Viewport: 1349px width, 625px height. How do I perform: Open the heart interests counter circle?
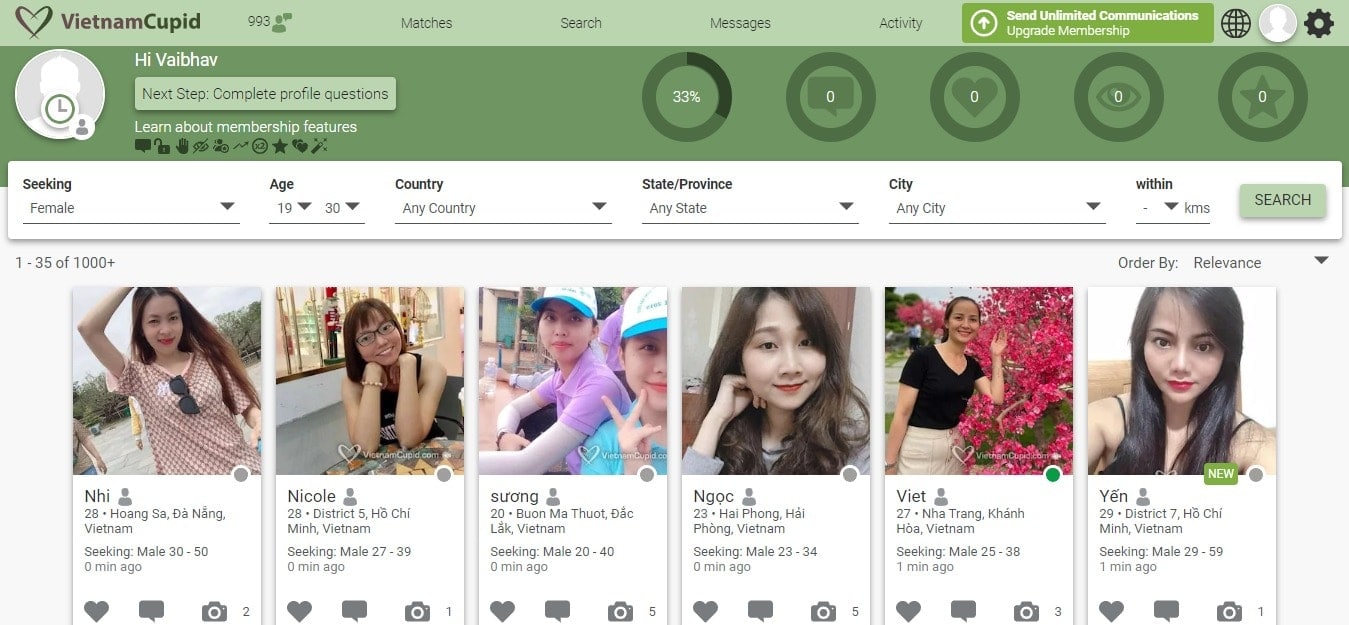click(974, 97)
